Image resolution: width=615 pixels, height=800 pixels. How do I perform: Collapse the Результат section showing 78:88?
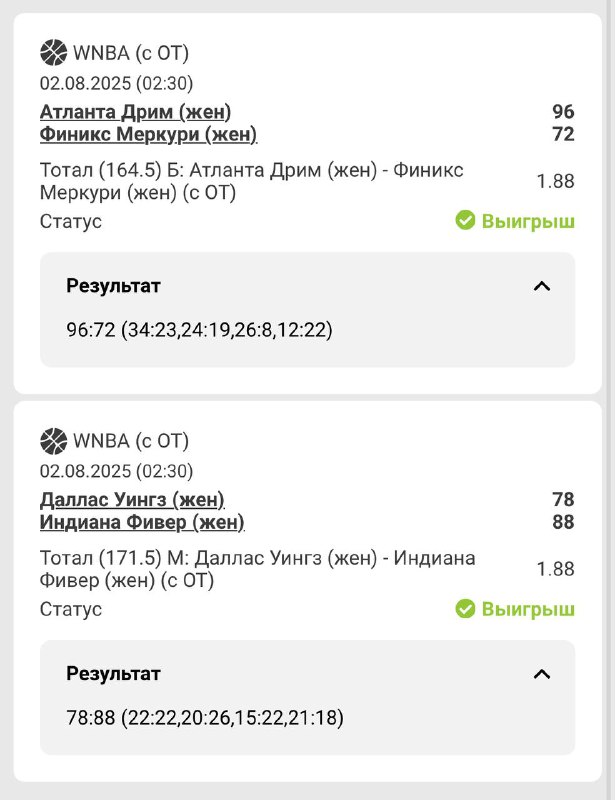pyautogui.click(x=542, y=674)
